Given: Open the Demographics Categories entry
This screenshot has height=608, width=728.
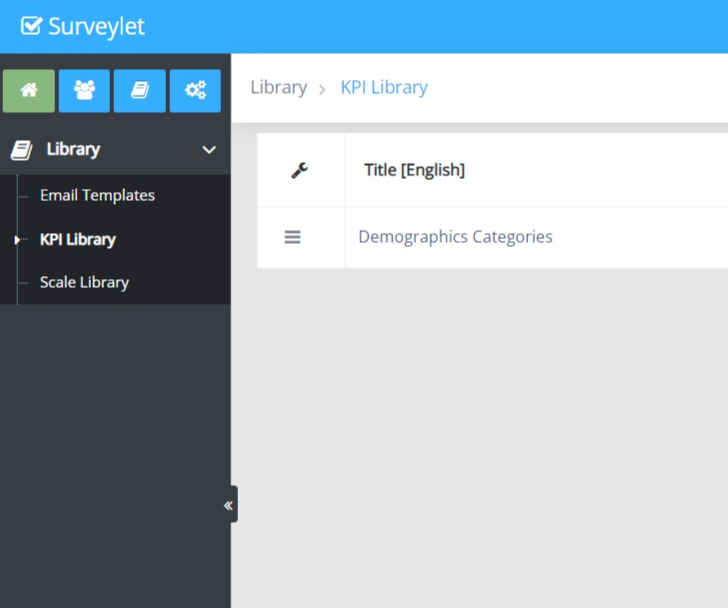Looking at the screenshot, I should 455,237.
